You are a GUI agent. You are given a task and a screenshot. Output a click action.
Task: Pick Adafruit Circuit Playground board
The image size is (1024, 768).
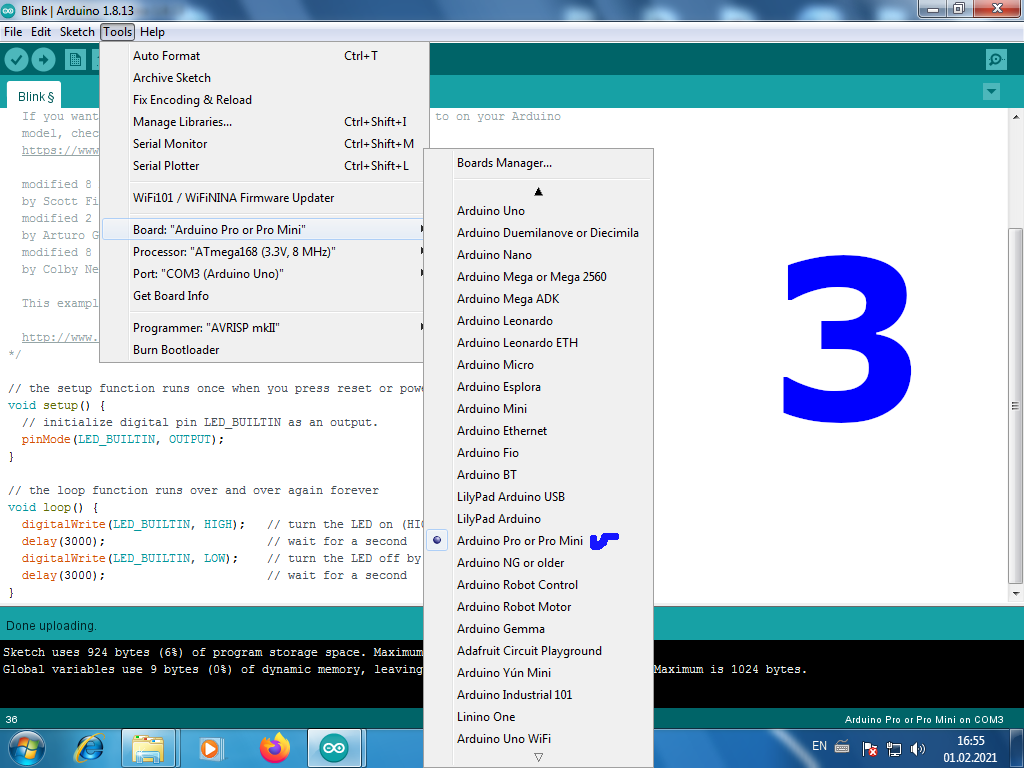point(538,651)
